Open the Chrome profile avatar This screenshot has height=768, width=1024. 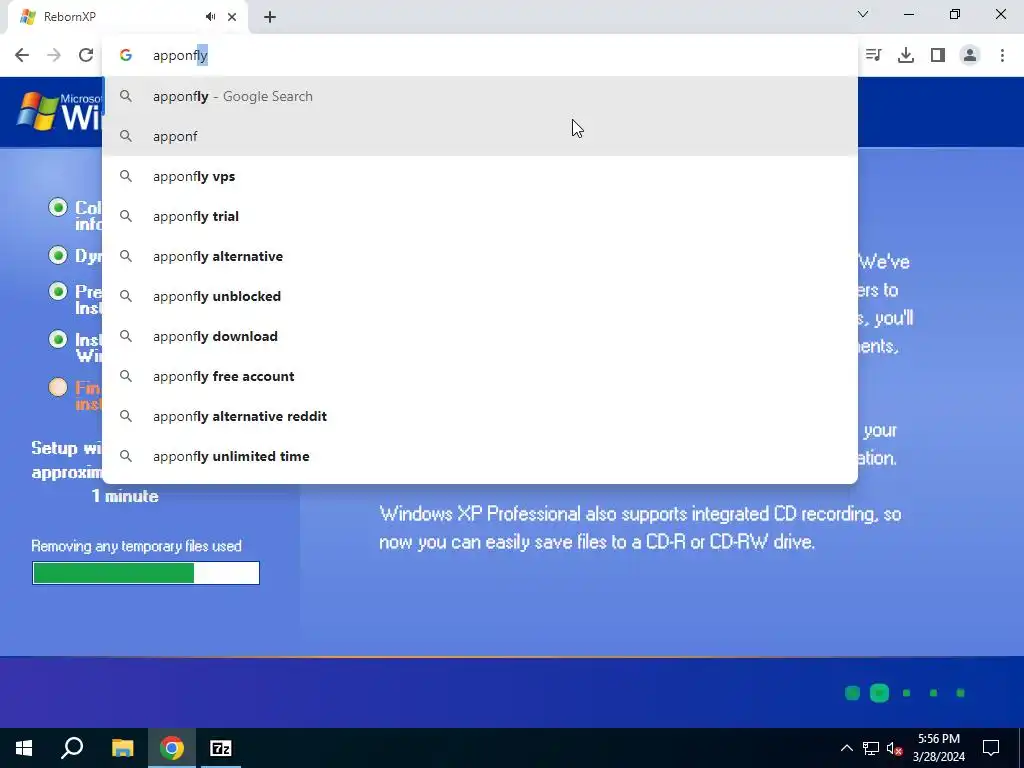click(x=970, y=55)
